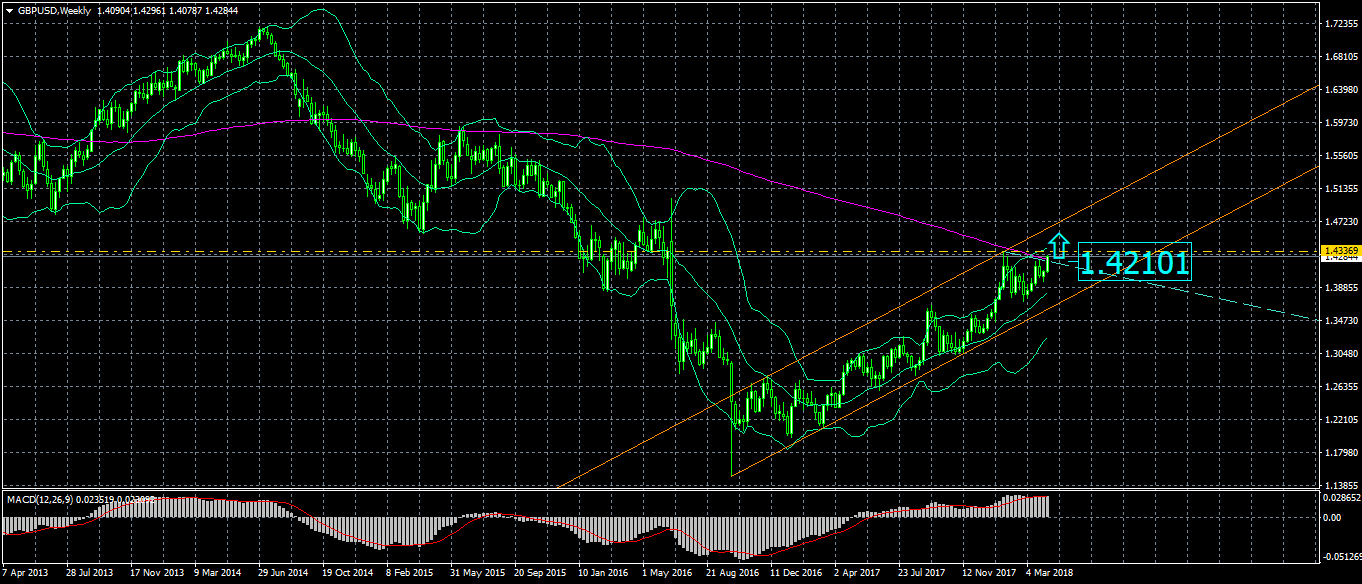Select the 29 Jun 2014 date label
Viewport: 1362px width, 584px height.
(x=282, y=574)
